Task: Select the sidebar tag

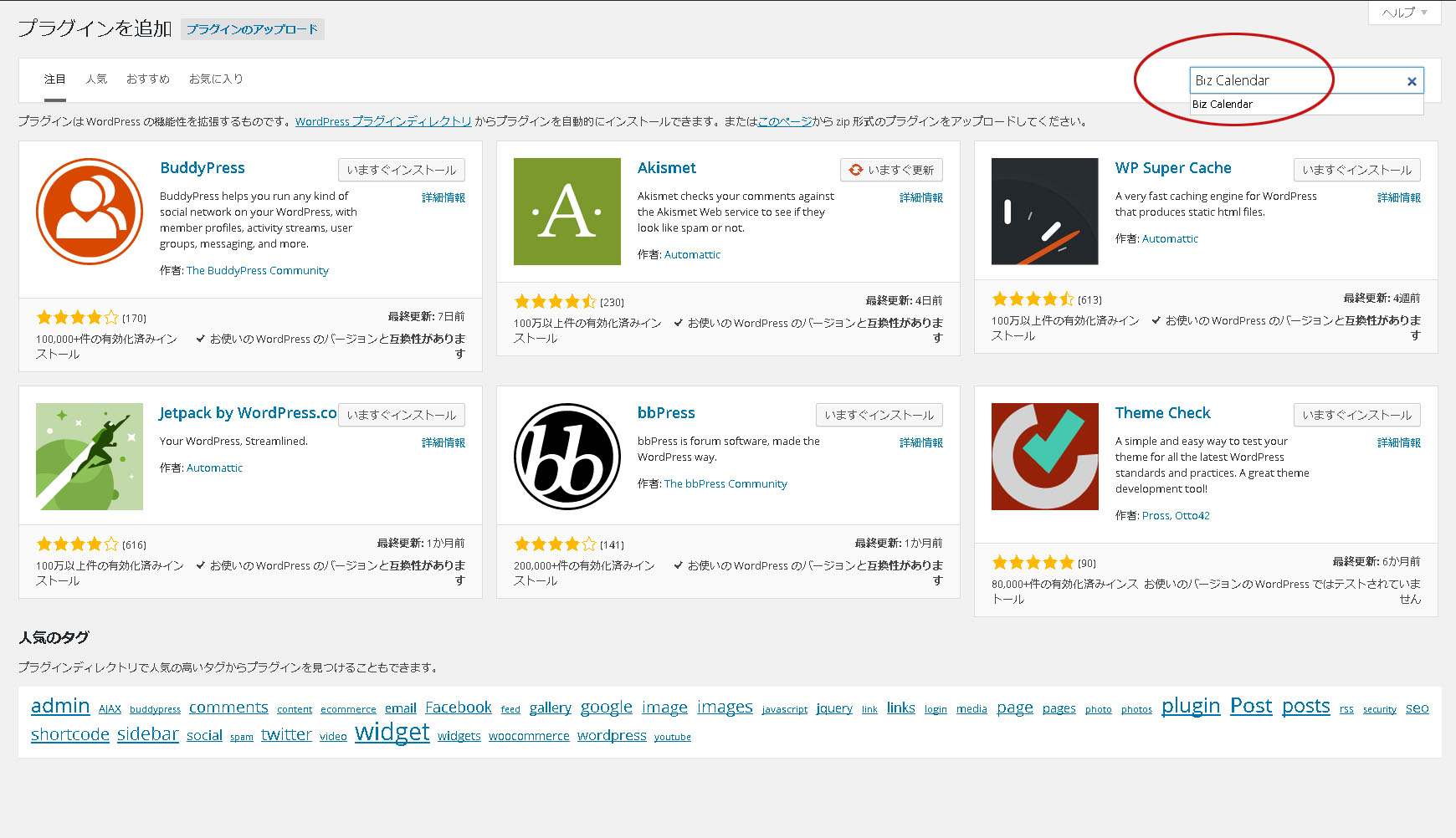Action: (148, 734)
